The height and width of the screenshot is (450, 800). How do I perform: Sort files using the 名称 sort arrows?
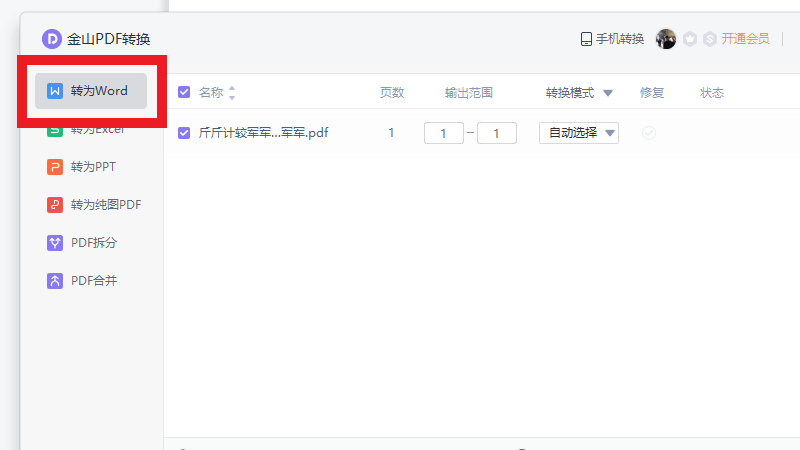coord(232,93)
